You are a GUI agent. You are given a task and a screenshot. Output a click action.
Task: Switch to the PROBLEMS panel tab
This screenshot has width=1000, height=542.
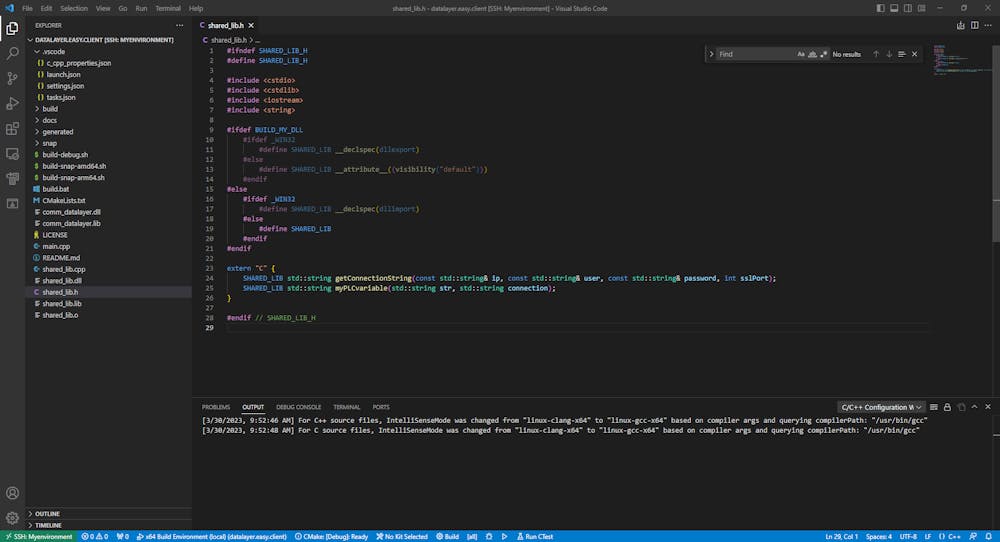(x=216, y=407)
